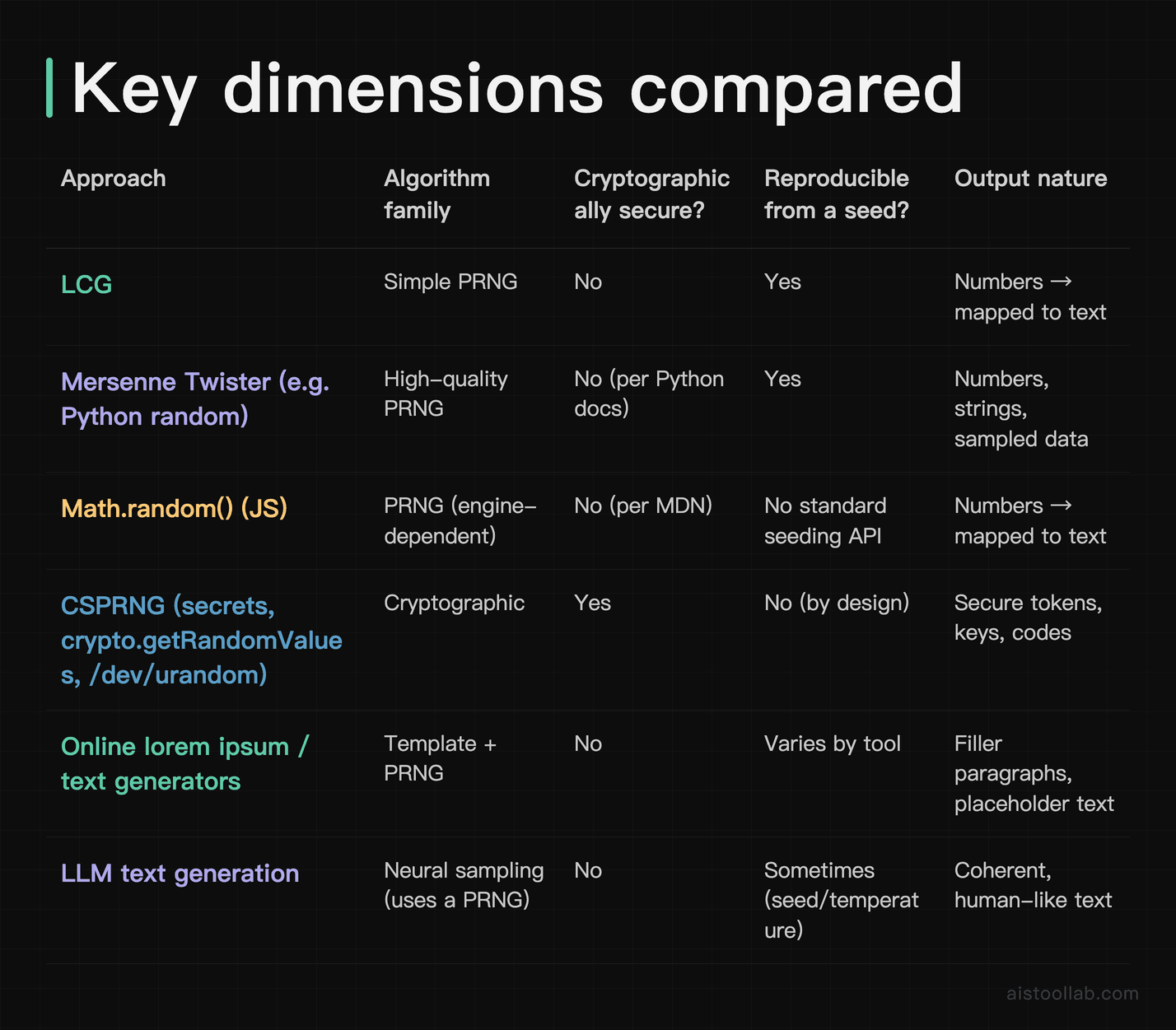Select the 'Template + PRNG' cell
Image resolution: width=1176 pixels, height=1030 pixels.
coord(440,758)
